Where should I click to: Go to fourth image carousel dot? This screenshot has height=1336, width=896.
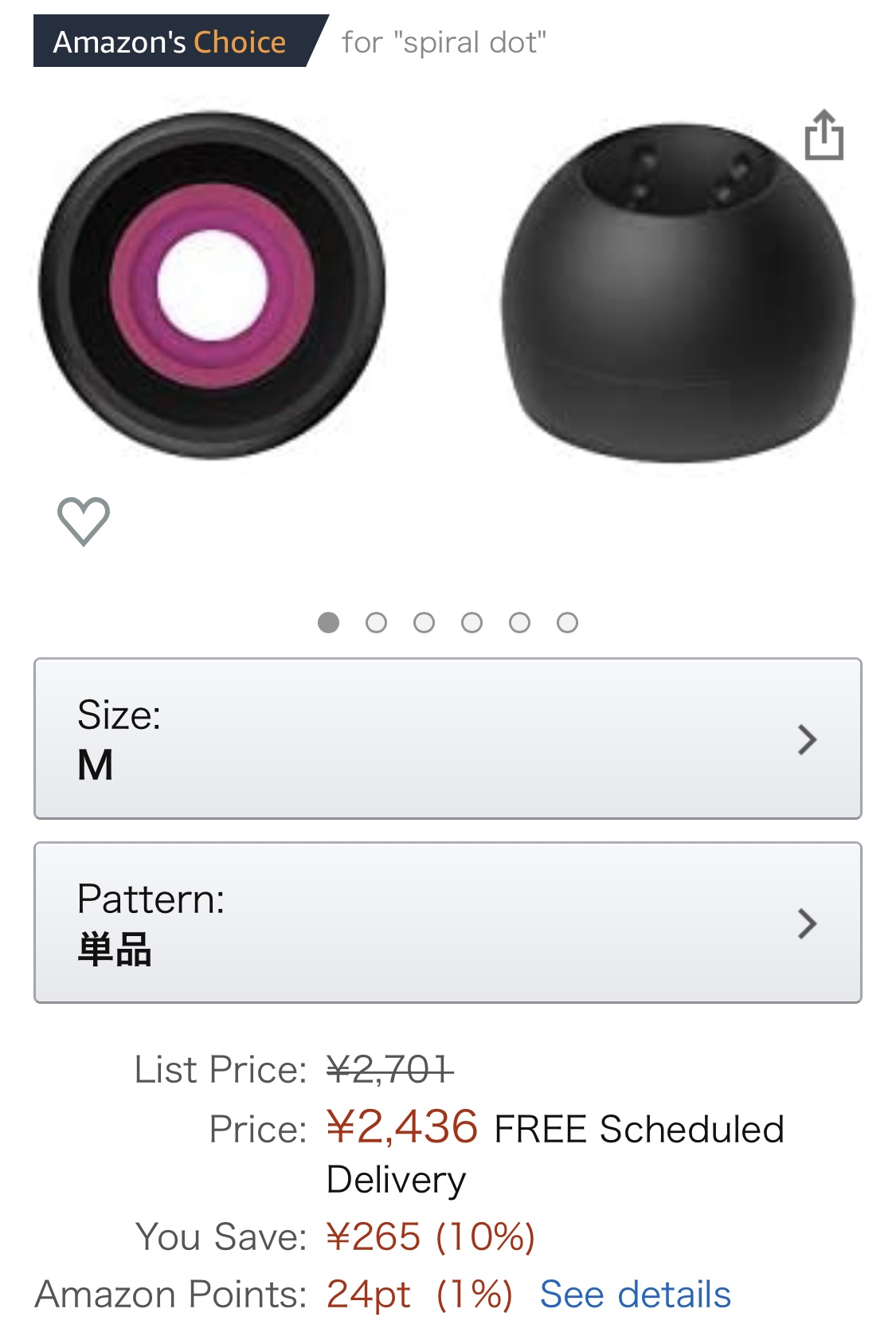(471, 622)
